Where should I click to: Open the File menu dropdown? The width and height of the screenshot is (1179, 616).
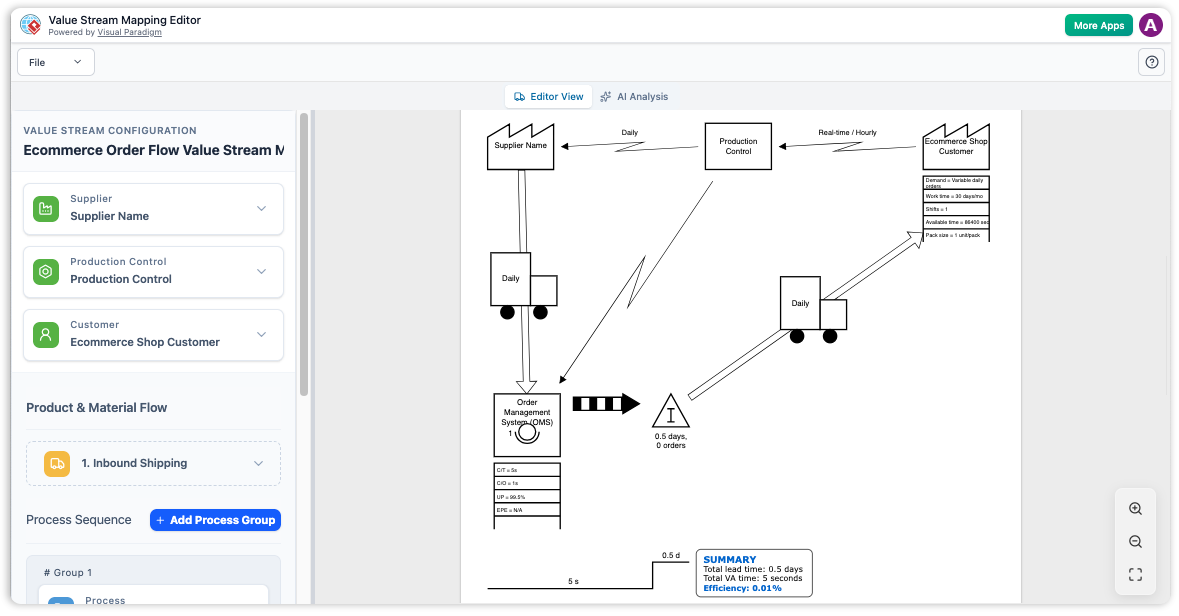(x=55, y=61)
